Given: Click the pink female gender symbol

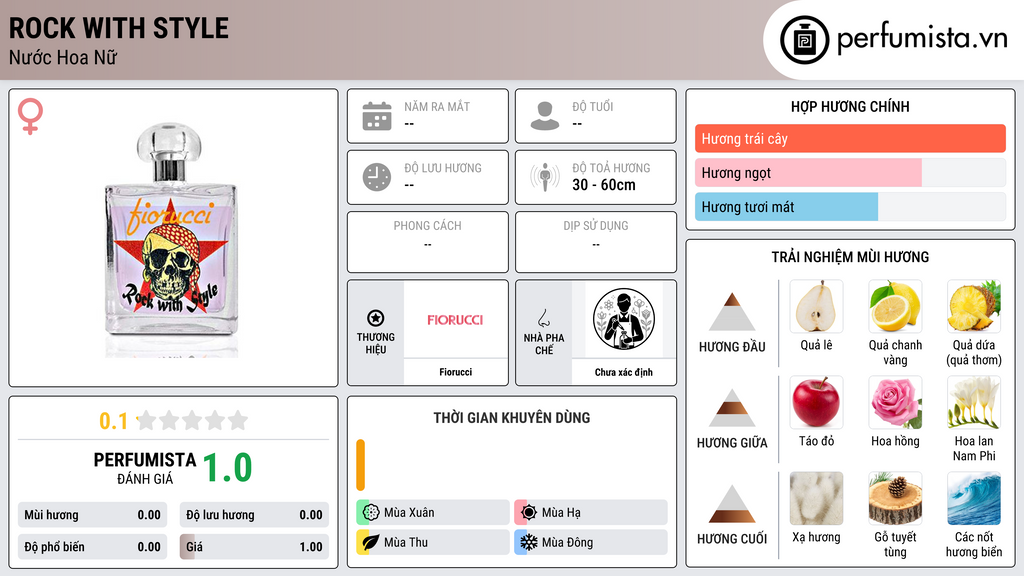Looking at the screenshot, I should (x=30, y=116).
